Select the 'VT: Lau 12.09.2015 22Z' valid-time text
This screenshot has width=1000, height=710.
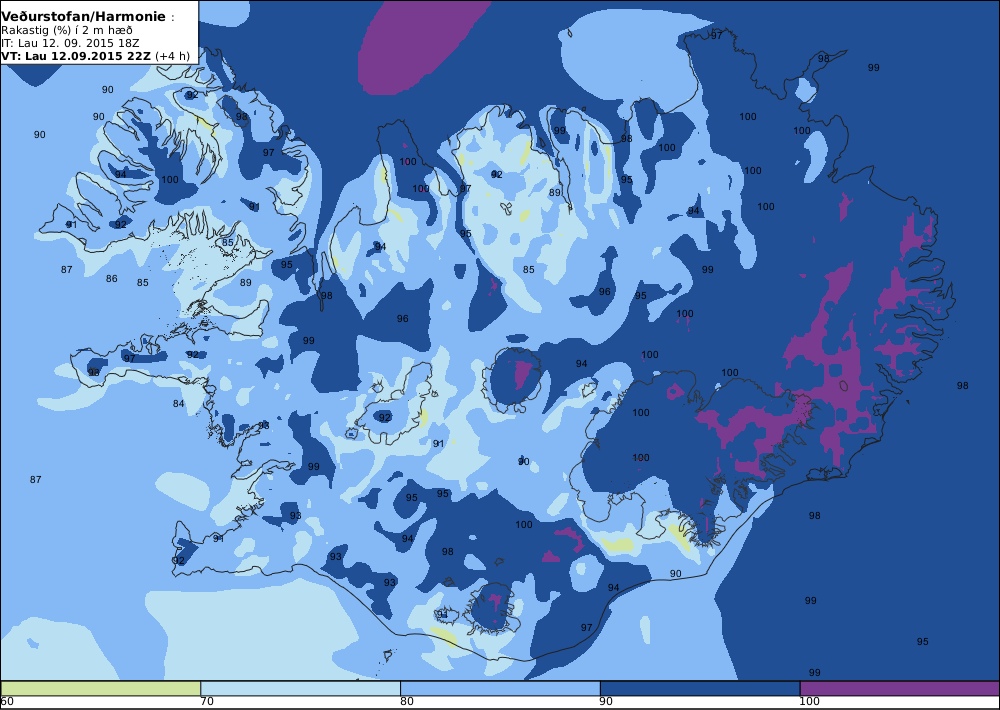(76, 55)
